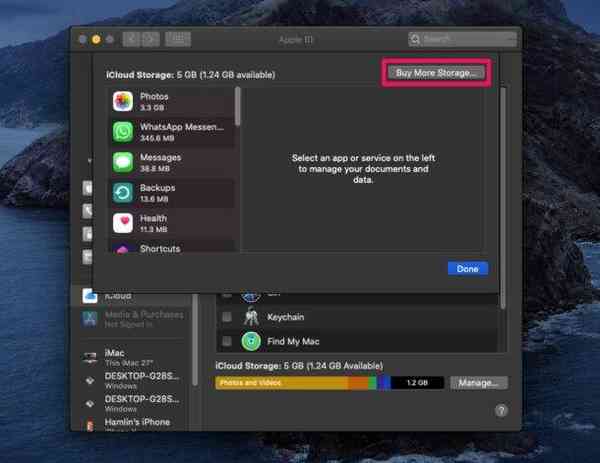Screen dimensions: 600x463
Task: Toggle the Keychain checkbox
Action: pyautogui.click(x=227, y=317)
